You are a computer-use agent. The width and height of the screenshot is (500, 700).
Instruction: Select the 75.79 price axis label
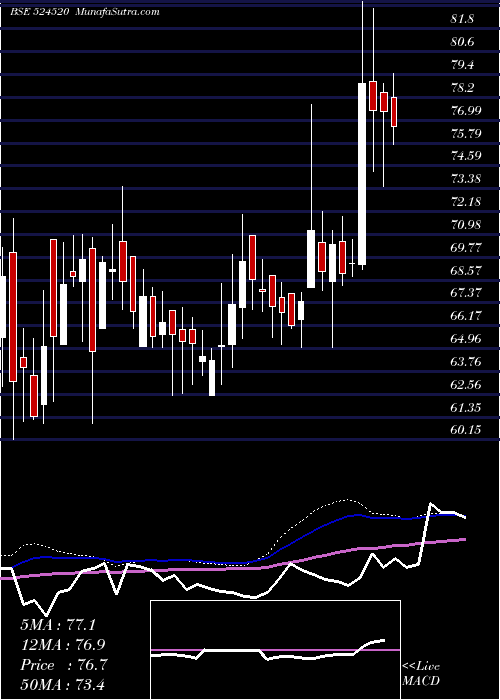[466, 133]
